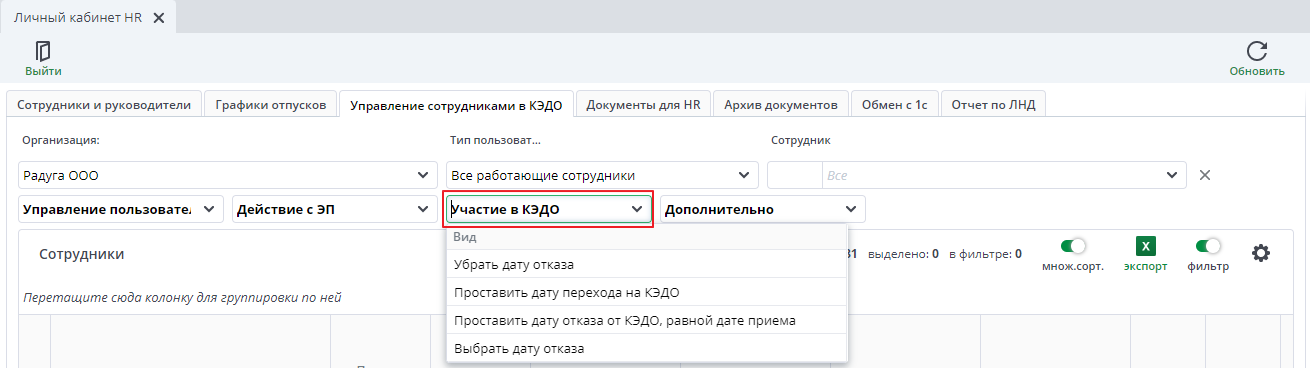Close the Личный кабинет HR tab
Image resolution: width=1310 pixels, height=368 pixels.
tap(159, 18)
